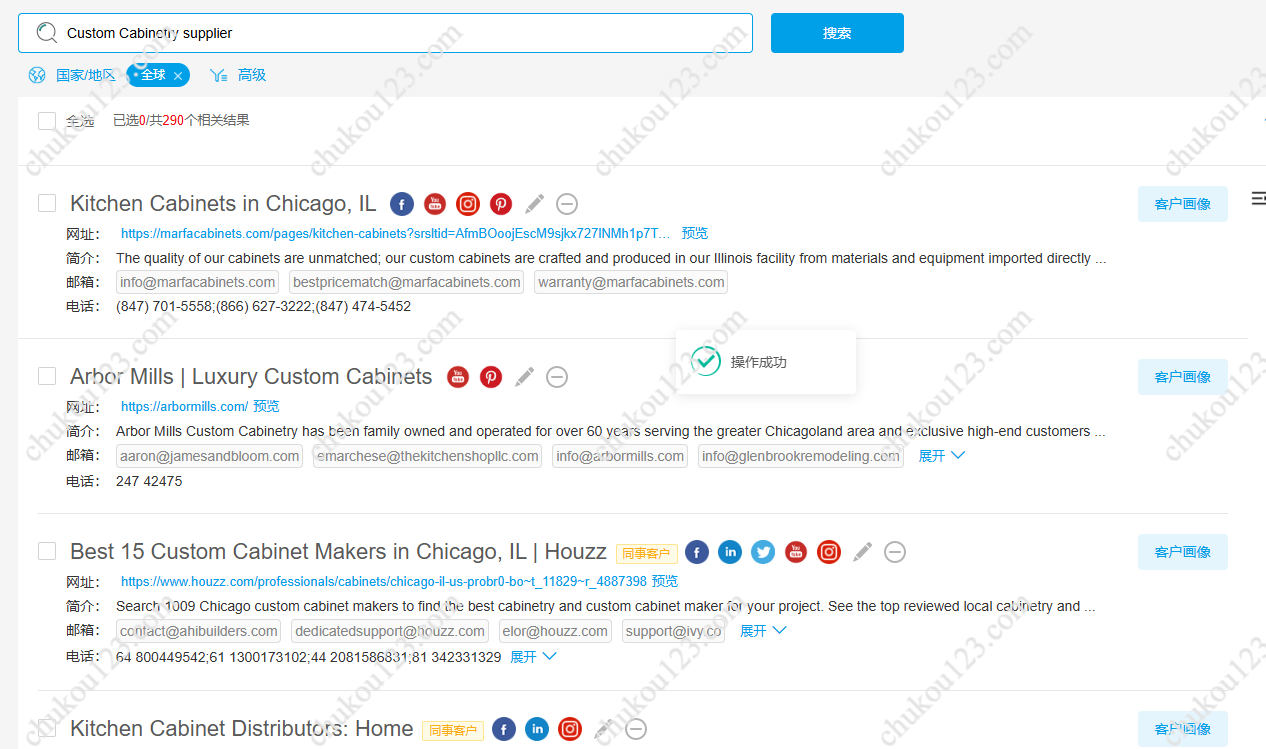Open Twitter page for the Houzz result

pyautogui.click(x=763, y=552)
